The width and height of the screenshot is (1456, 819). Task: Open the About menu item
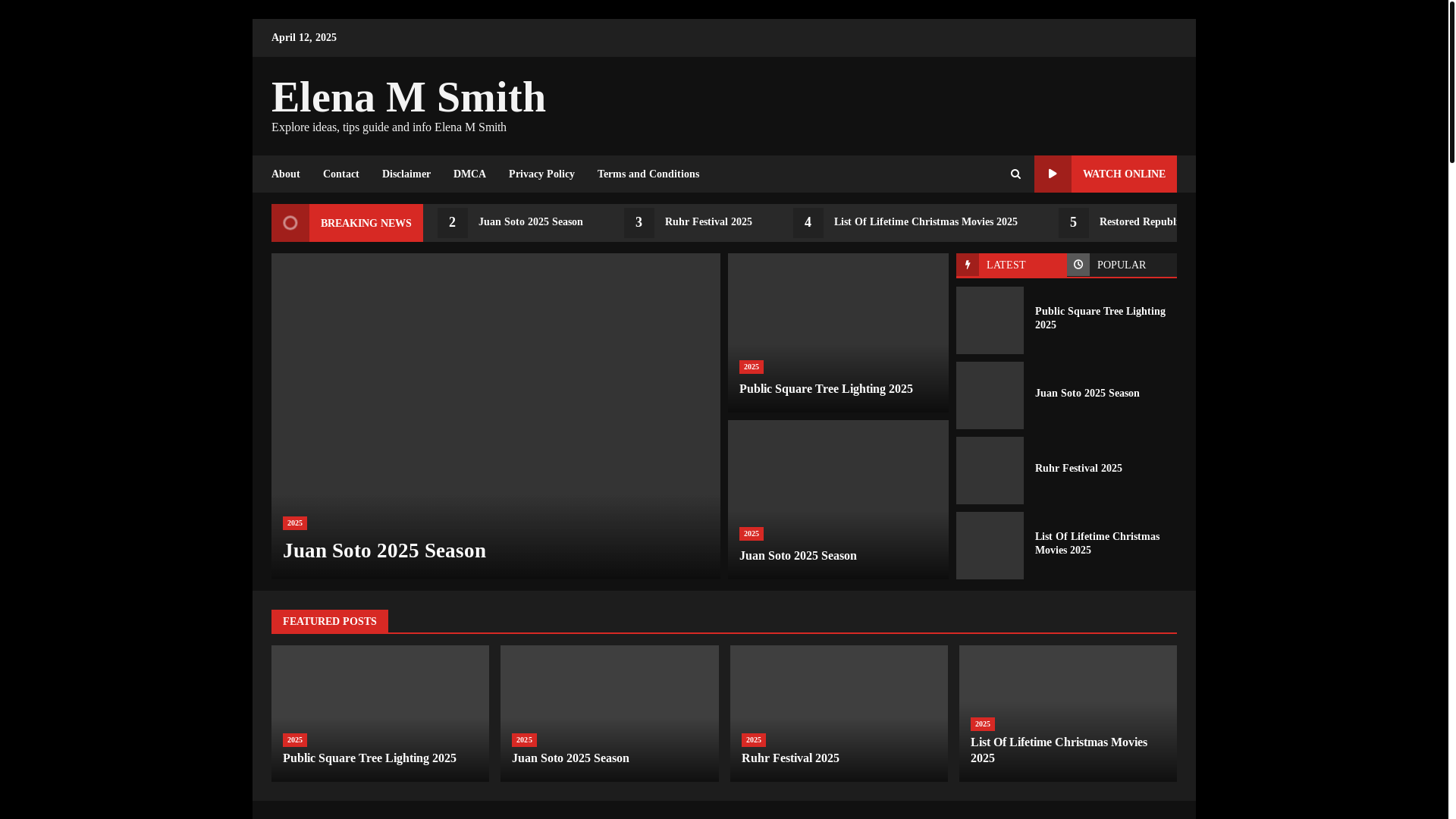pyautogui.click(x=286, y=174)
